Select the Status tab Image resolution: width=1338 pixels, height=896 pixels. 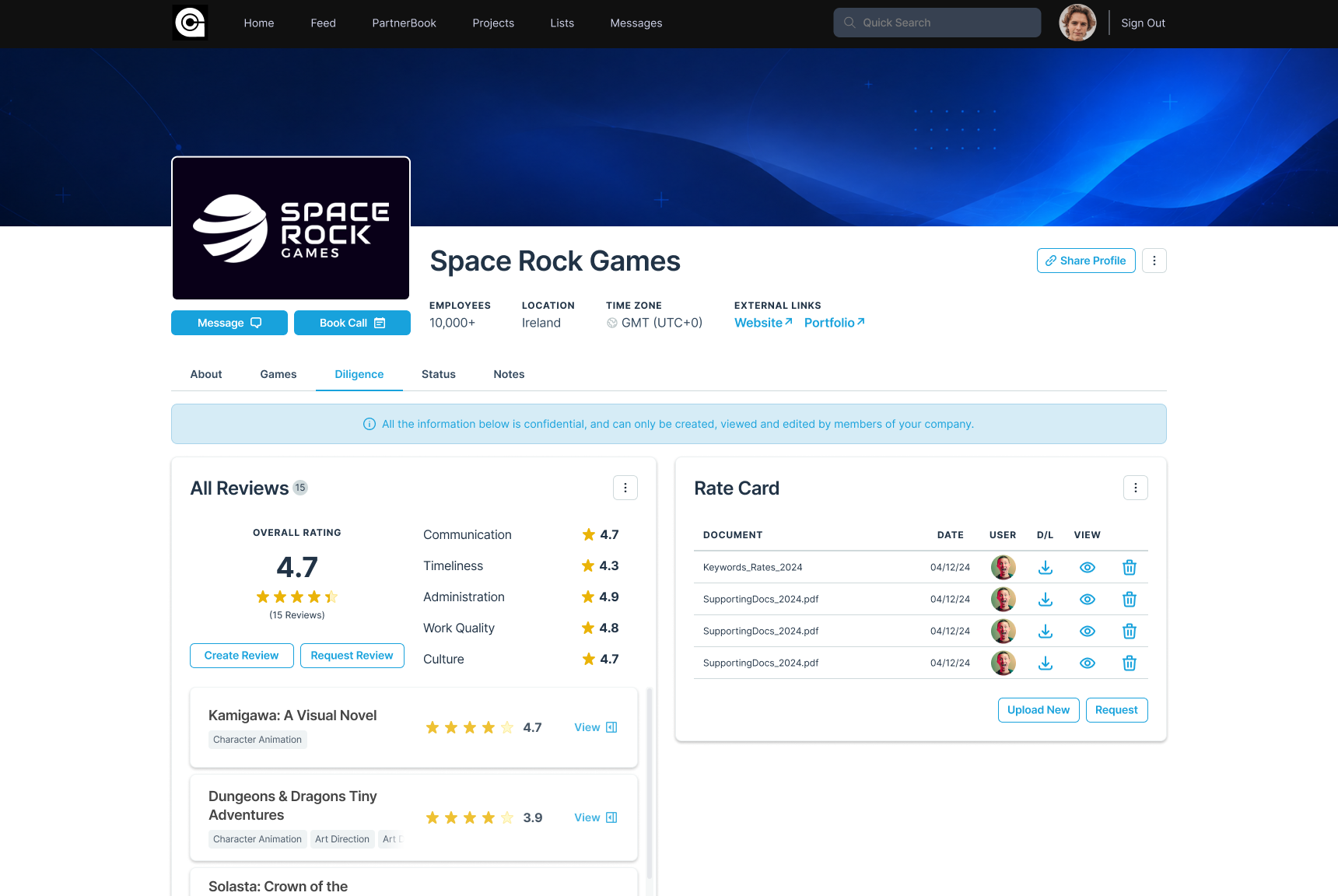pos(439,374)
